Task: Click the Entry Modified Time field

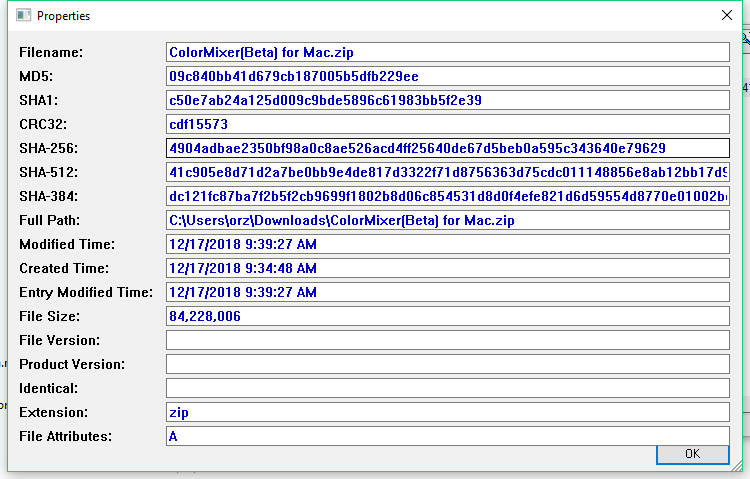Action: point(447,292)
